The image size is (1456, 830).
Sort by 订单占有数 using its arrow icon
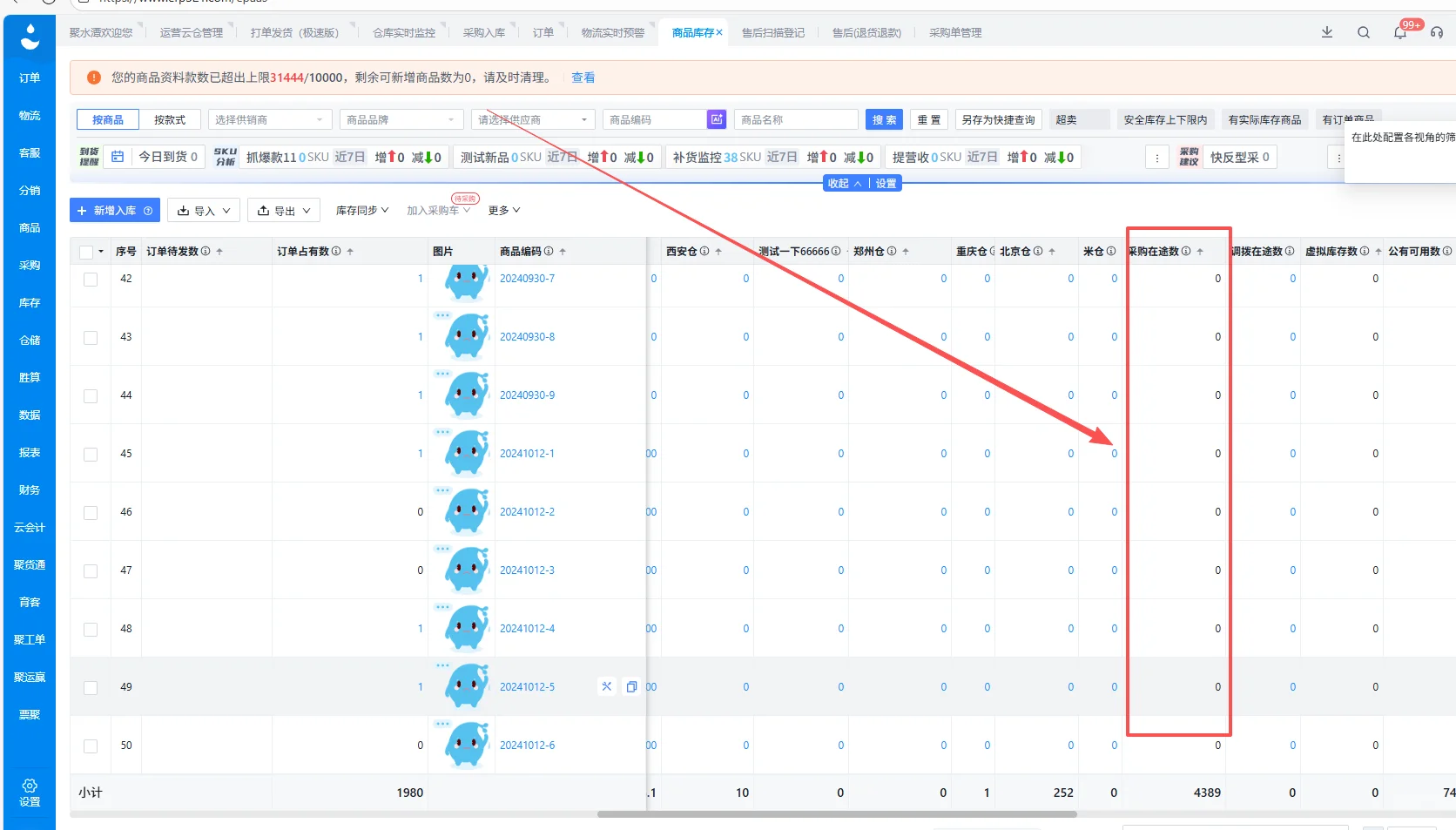click(x=350, y=252)
